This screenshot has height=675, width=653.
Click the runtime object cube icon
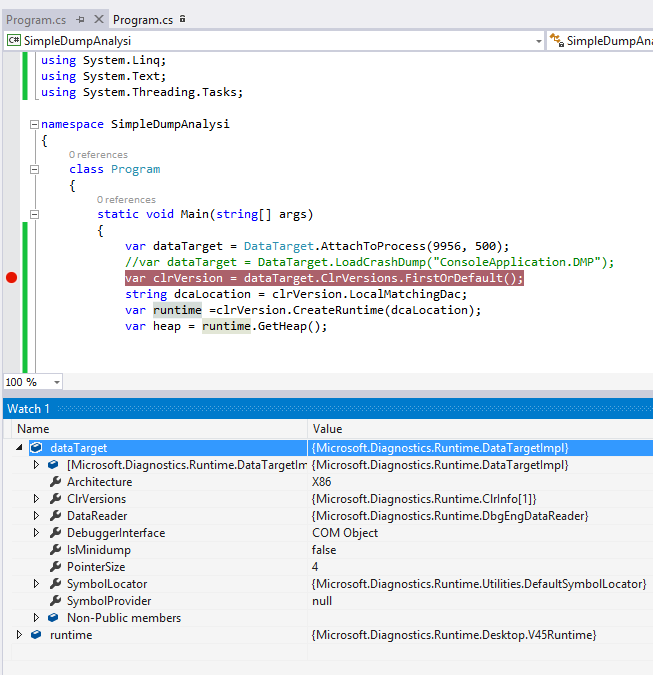click(36, 635)
